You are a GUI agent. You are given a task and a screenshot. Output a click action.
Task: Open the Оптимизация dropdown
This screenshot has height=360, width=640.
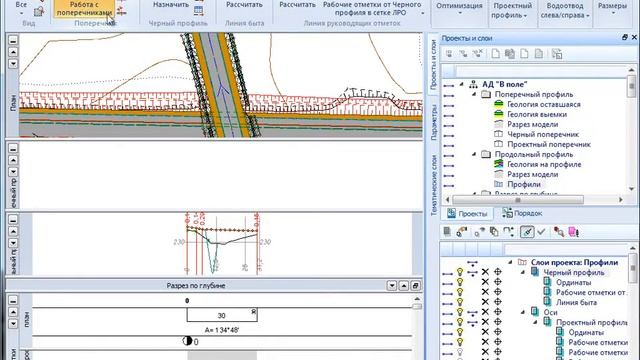459,9
